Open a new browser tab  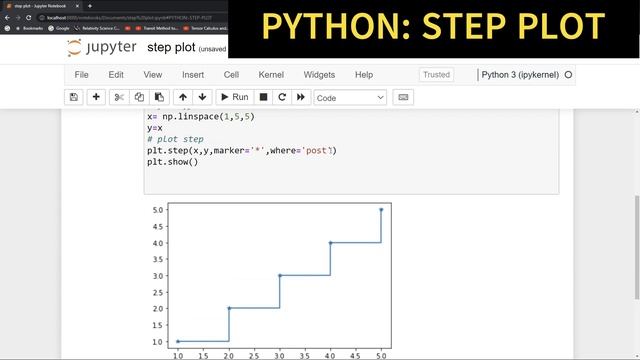click(x=90, y=6)
